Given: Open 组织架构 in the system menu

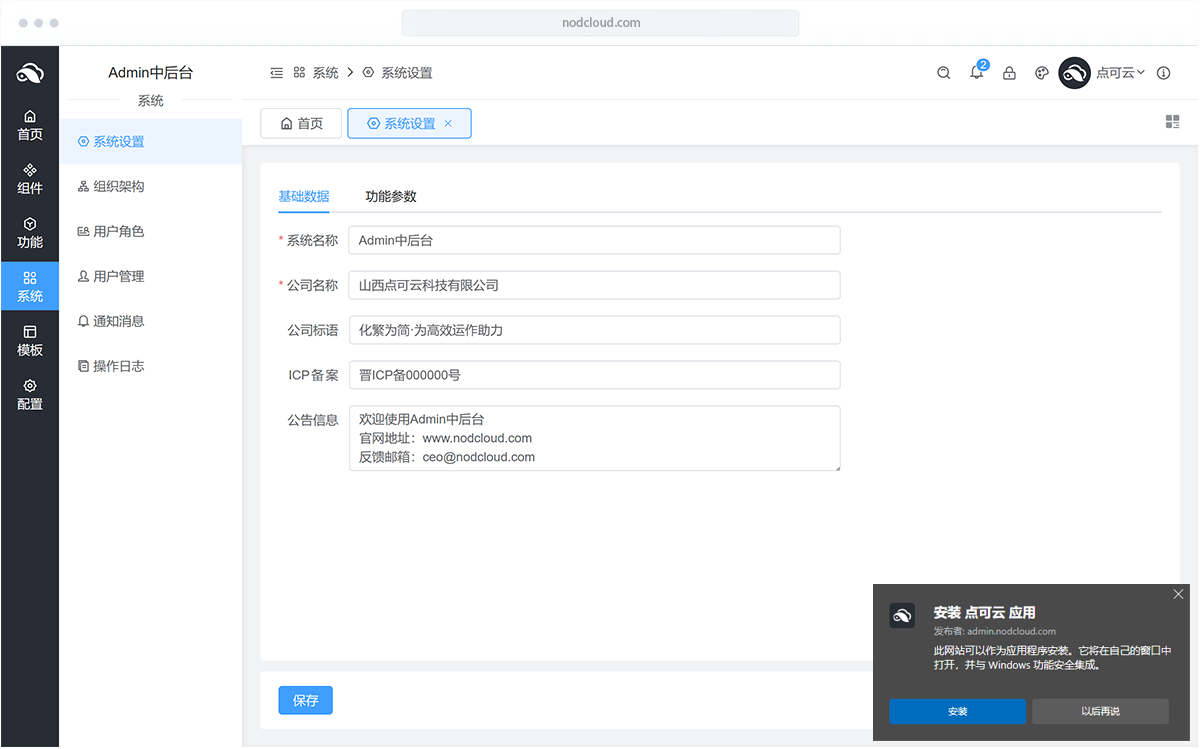Looking at the screenshot, I should pos(118,186).
